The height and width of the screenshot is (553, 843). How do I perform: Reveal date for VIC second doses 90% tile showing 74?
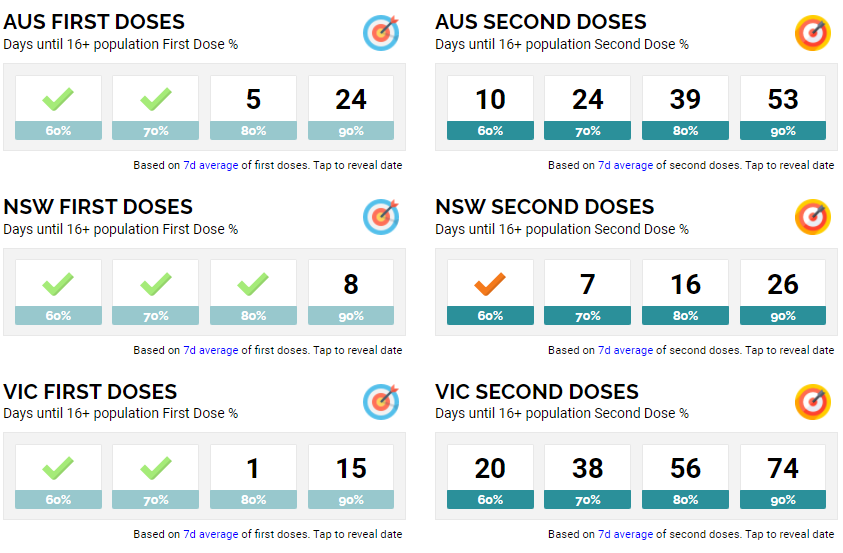coord(783,477)
